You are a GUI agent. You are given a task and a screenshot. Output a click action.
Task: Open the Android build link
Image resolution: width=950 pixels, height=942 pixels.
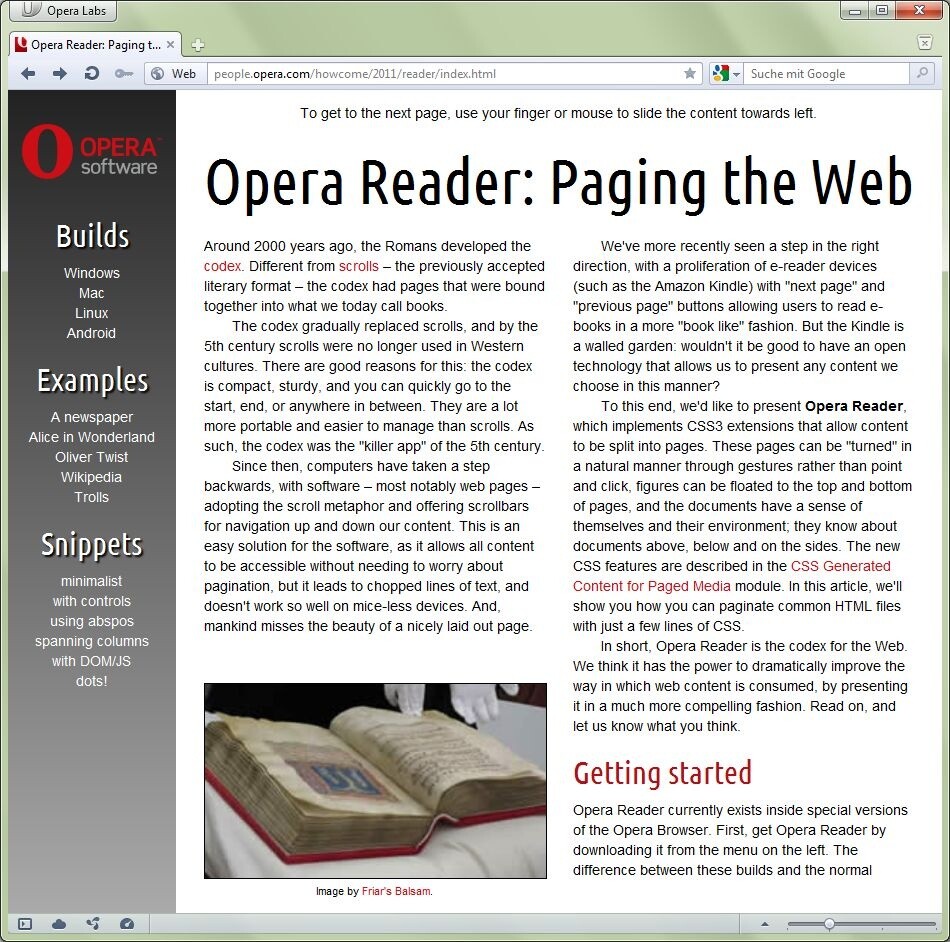tap(91, 333)
